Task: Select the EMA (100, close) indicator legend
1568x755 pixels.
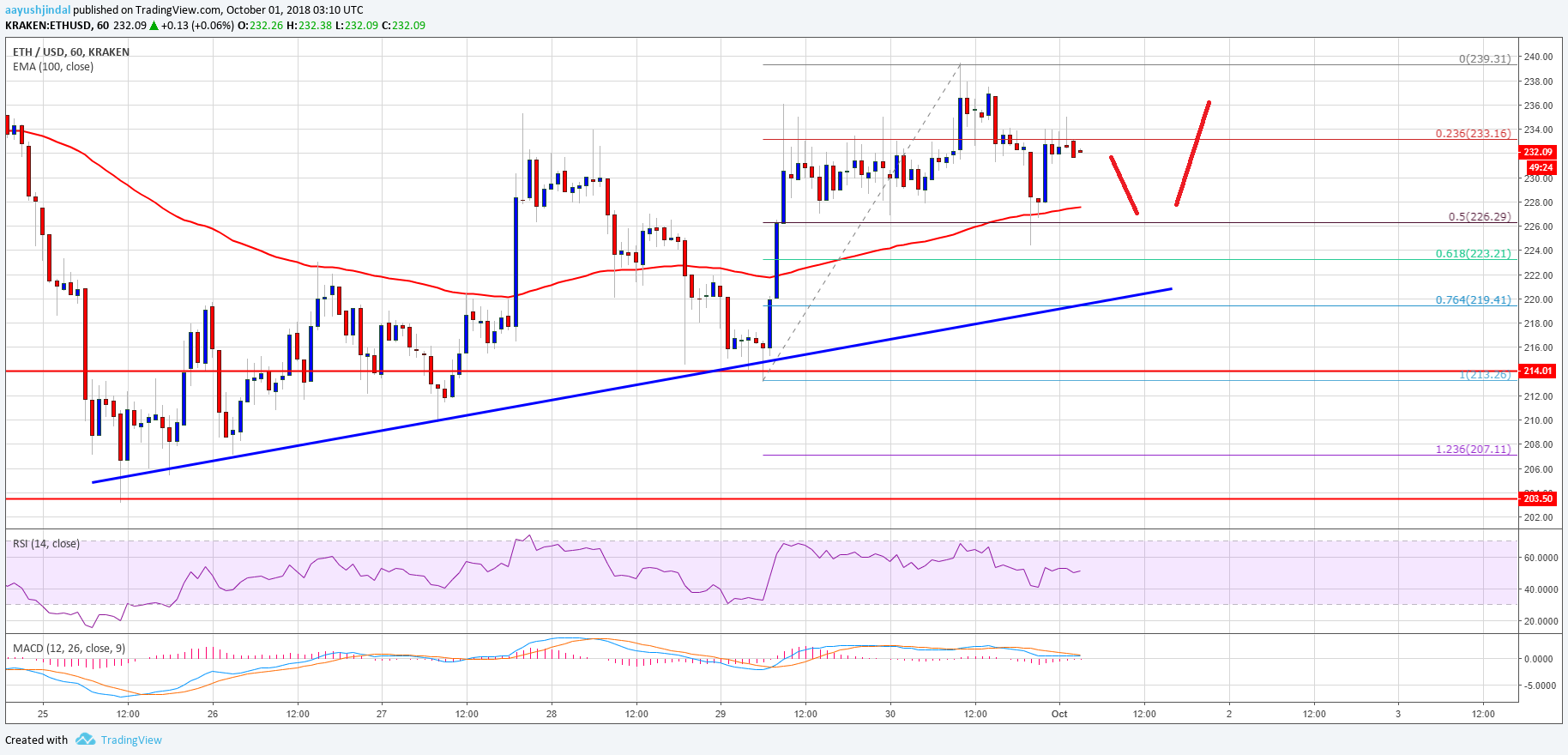Action: click(x=53, y=67)
